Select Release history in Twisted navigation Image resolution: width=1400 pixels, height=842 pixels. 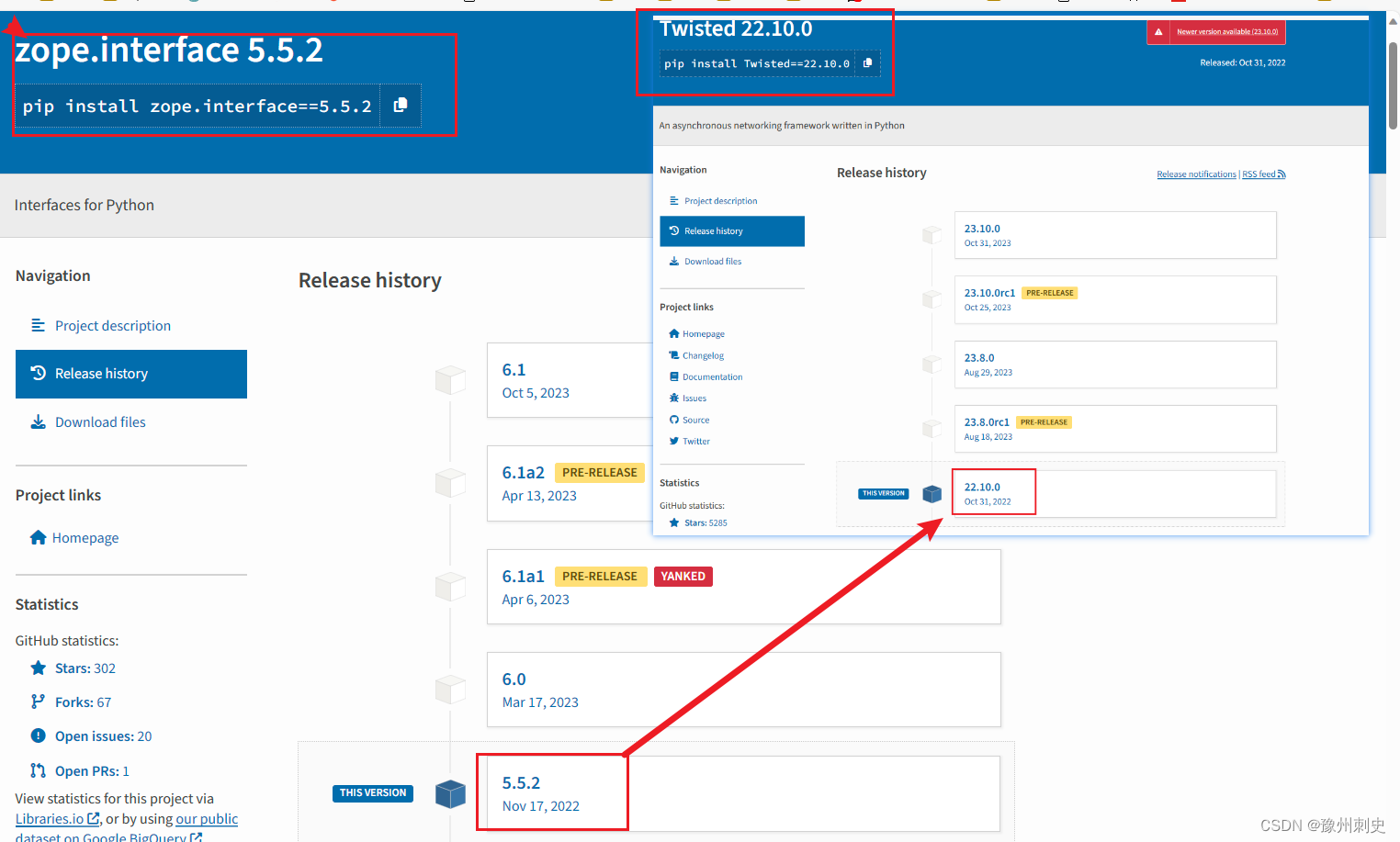[732, 231]
